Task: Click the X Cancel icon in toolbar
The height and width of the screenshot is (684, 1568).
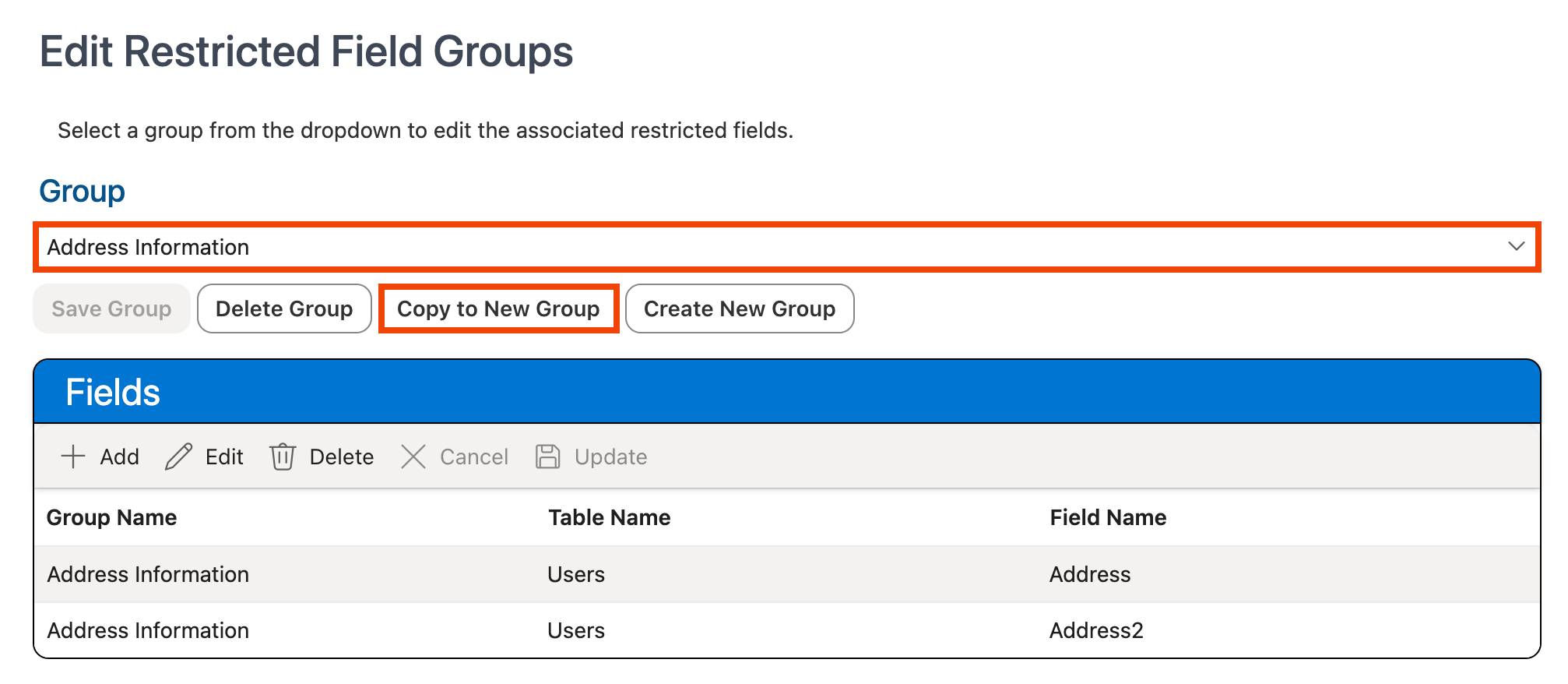Action: (x=413, y=457)
